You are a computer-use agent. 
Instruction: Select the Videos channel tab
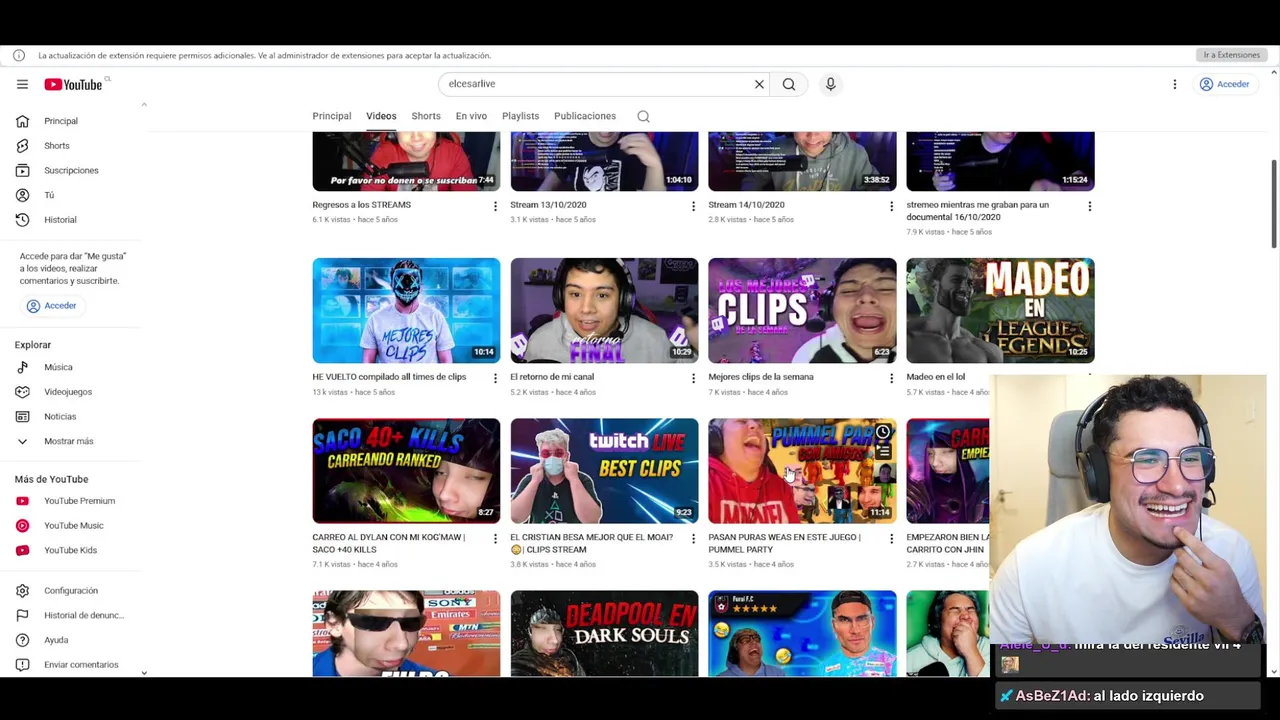tap(381, 116)
